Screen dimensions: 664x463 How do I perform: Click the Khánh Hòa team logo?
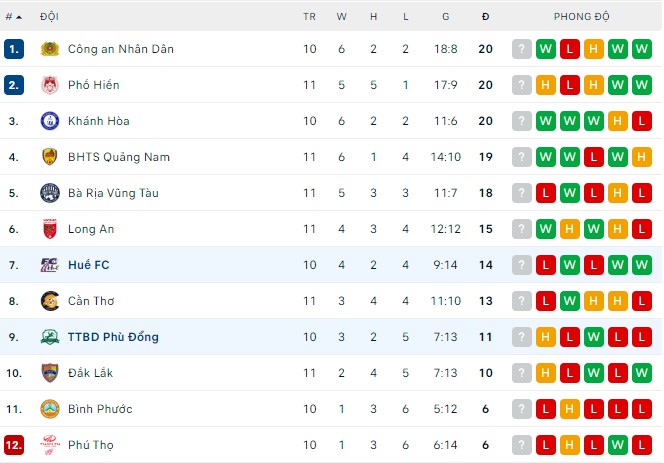(49, 121)
